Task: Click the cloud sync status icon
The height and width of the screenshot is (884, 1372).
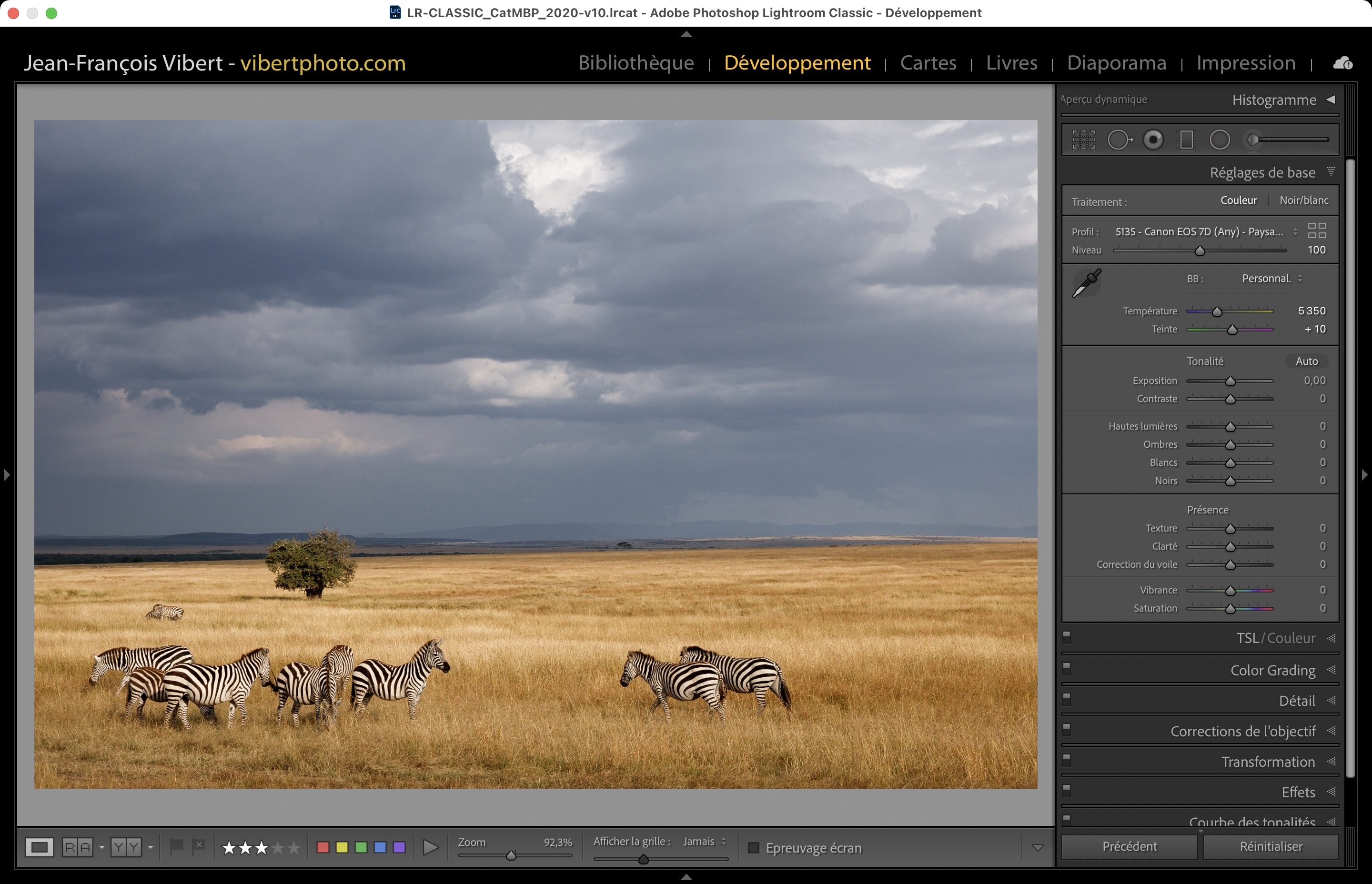Action: coord(1343,63)
